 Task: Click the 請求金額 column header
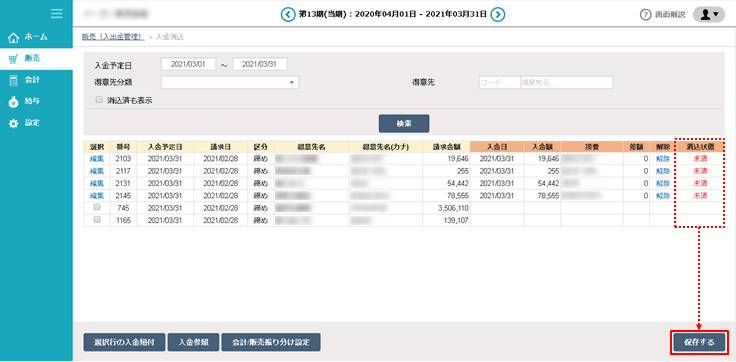point(446,146)
